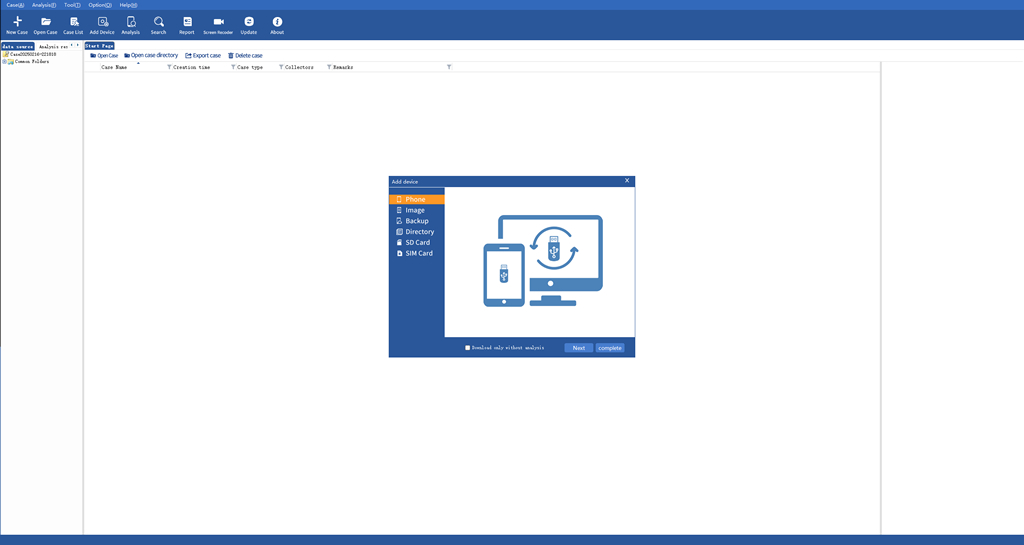Close the Add device dialog

(x=627, y=181)
